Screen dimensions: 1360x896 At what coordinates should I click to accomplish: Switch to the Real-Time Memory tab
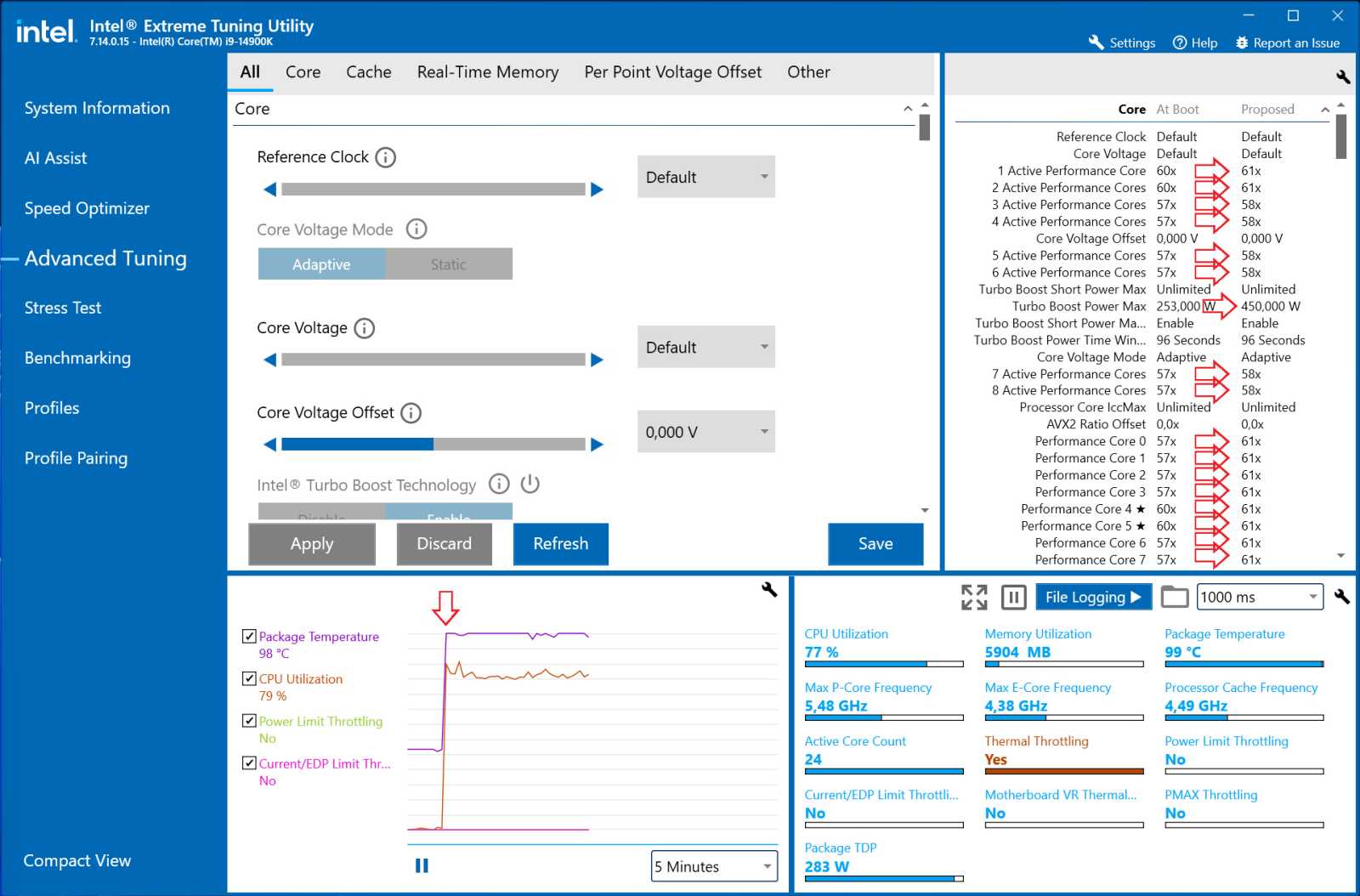pos(488,72)
